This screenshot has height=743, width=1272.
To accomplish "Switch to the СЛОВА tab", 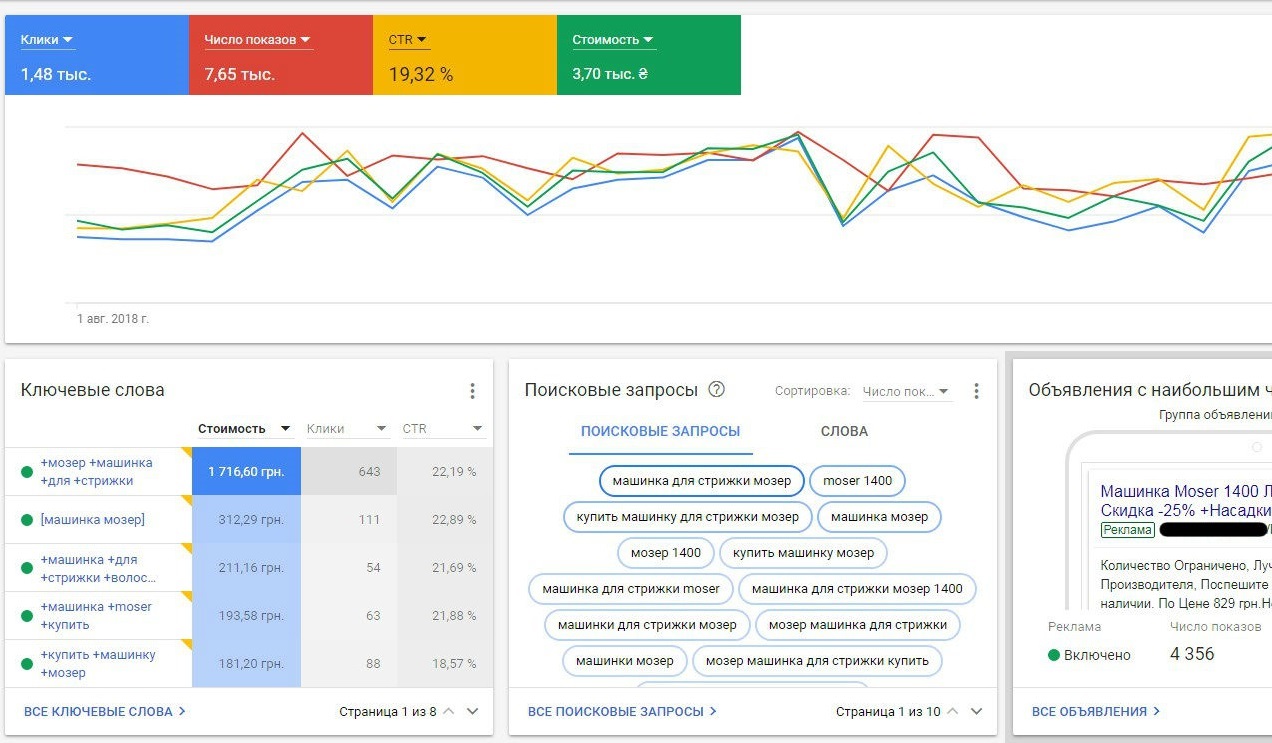I will (x=844, y=432).
